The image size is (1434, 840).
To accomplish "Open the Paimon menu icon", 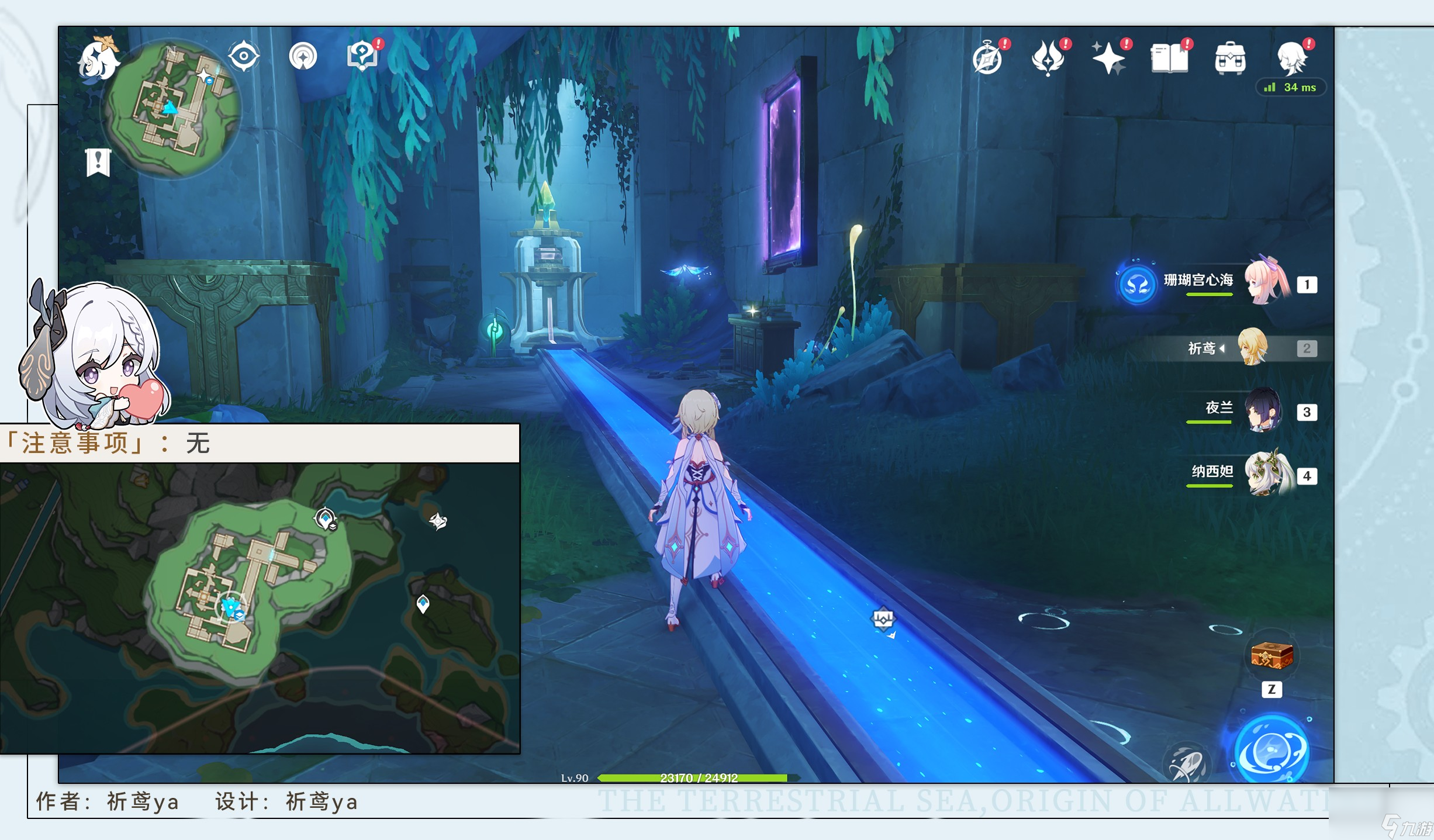I will coord(98,60).
